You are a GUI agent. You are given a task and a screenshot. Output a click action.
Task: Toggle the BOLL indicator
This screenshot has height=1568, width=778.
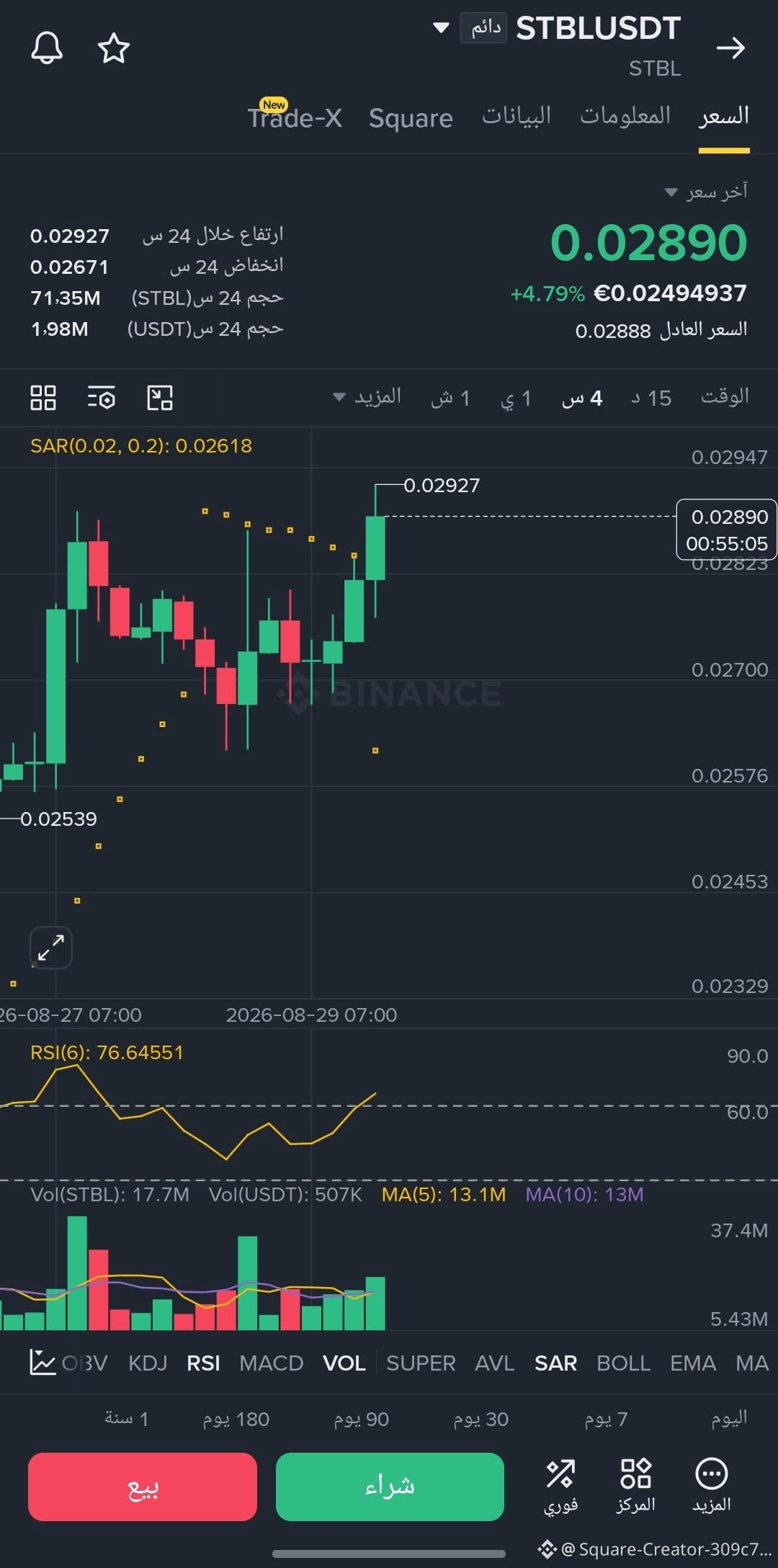[x=624, y=1363]
